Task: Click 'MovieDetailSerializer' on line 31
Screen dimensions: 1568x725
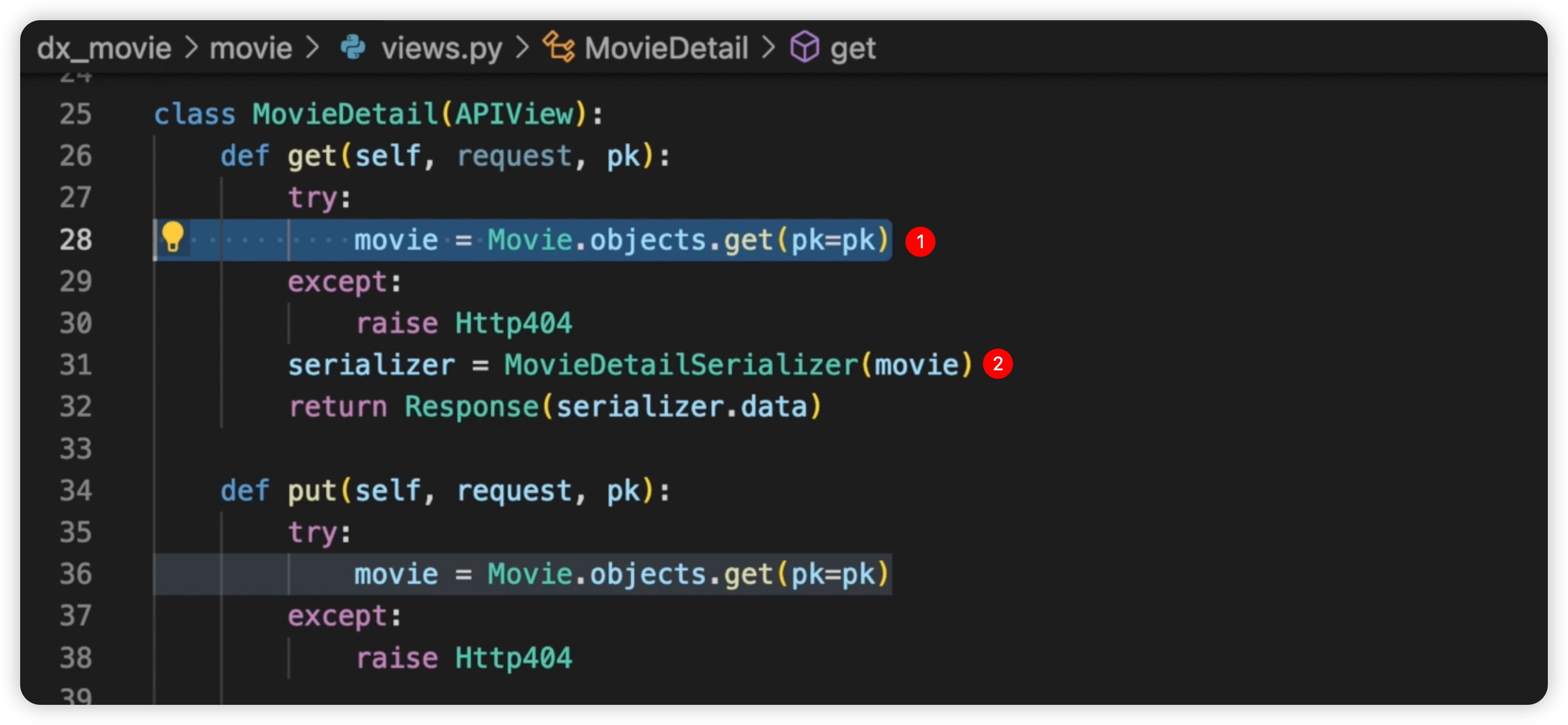Action: click(681, 365)
